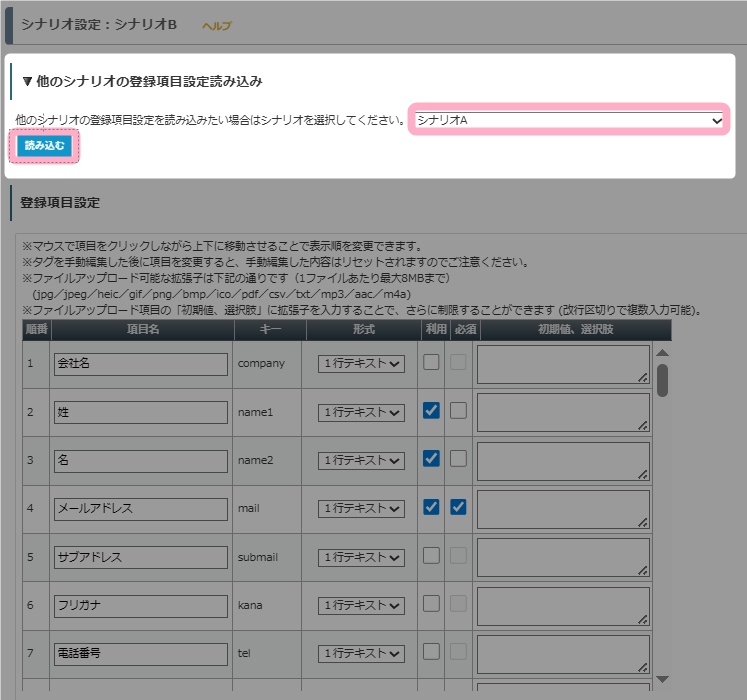Click the 項目名 column header
The height and width of the screenshot is (700, 747).
tap(142, 330)
